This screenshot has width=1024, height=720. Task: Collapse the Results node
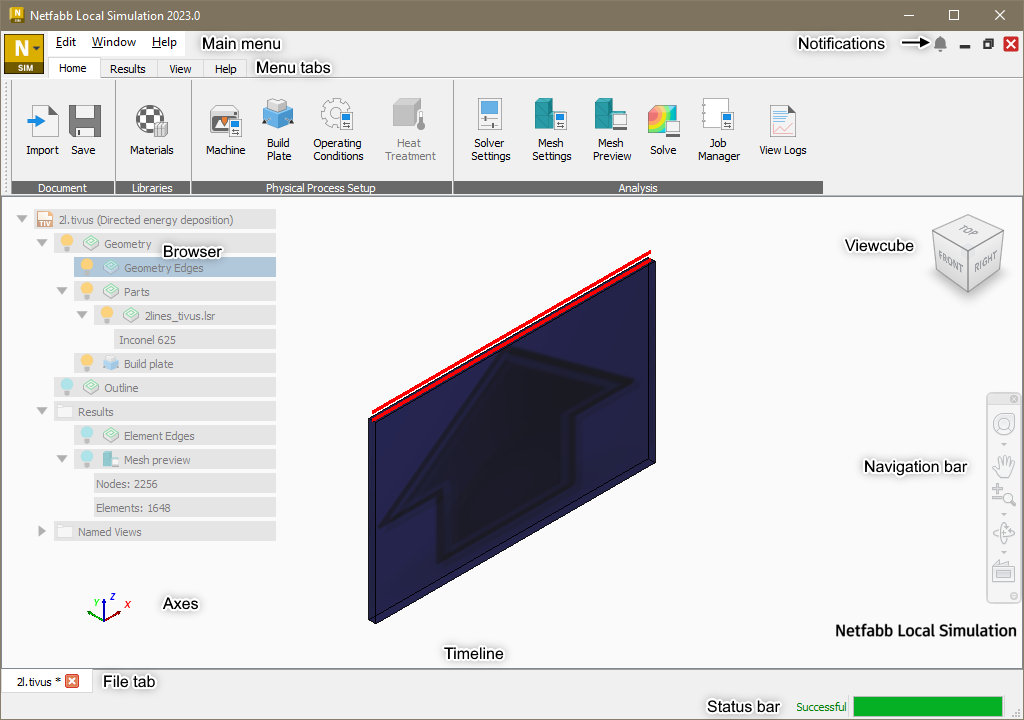click(42, 412)
